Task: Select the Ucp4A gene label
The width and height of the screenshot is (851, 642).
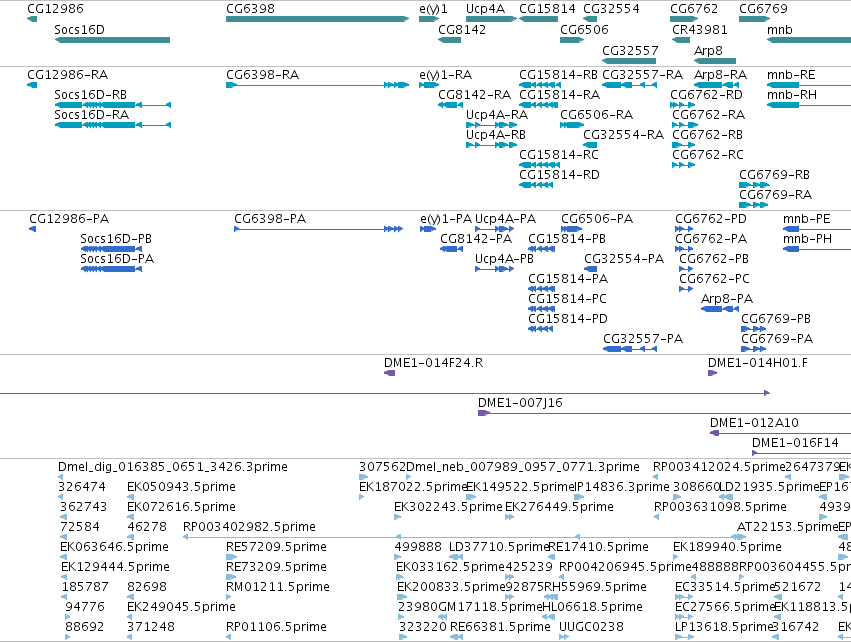Action: tap(485, 9)
